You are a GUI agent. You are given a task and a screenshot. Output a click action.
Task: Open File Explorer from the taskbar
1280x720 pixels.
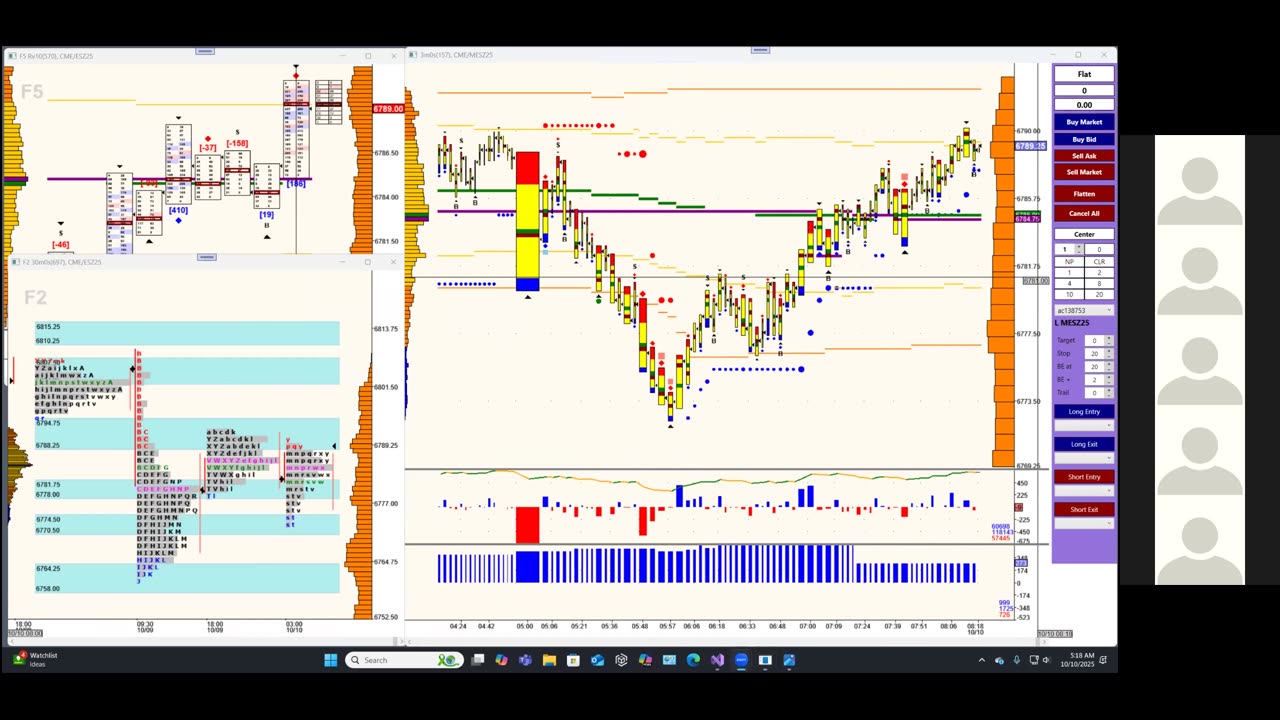pos(549,660)
